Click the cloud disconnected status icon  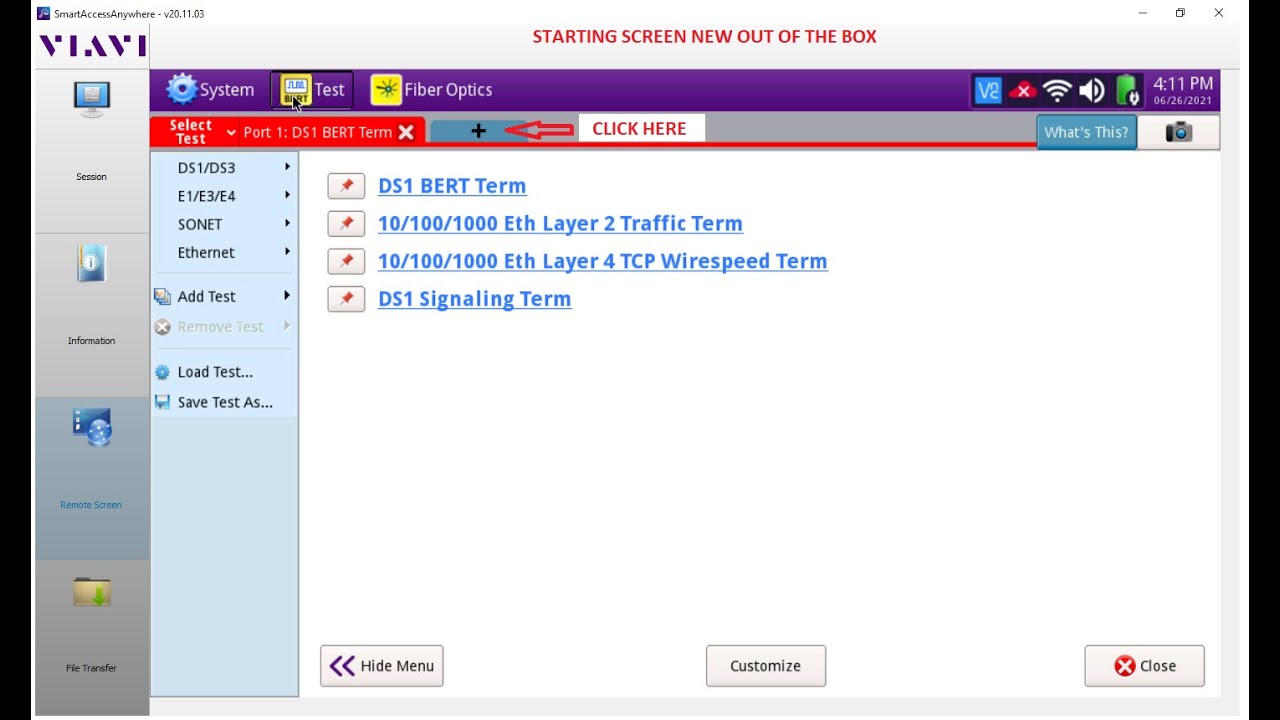[1022, 91]
